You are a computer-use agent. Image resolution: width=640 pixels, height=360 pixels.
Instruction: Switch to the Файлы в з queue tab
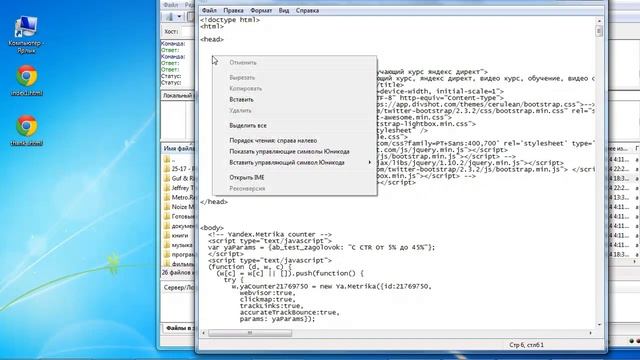(x=180, y=328)
